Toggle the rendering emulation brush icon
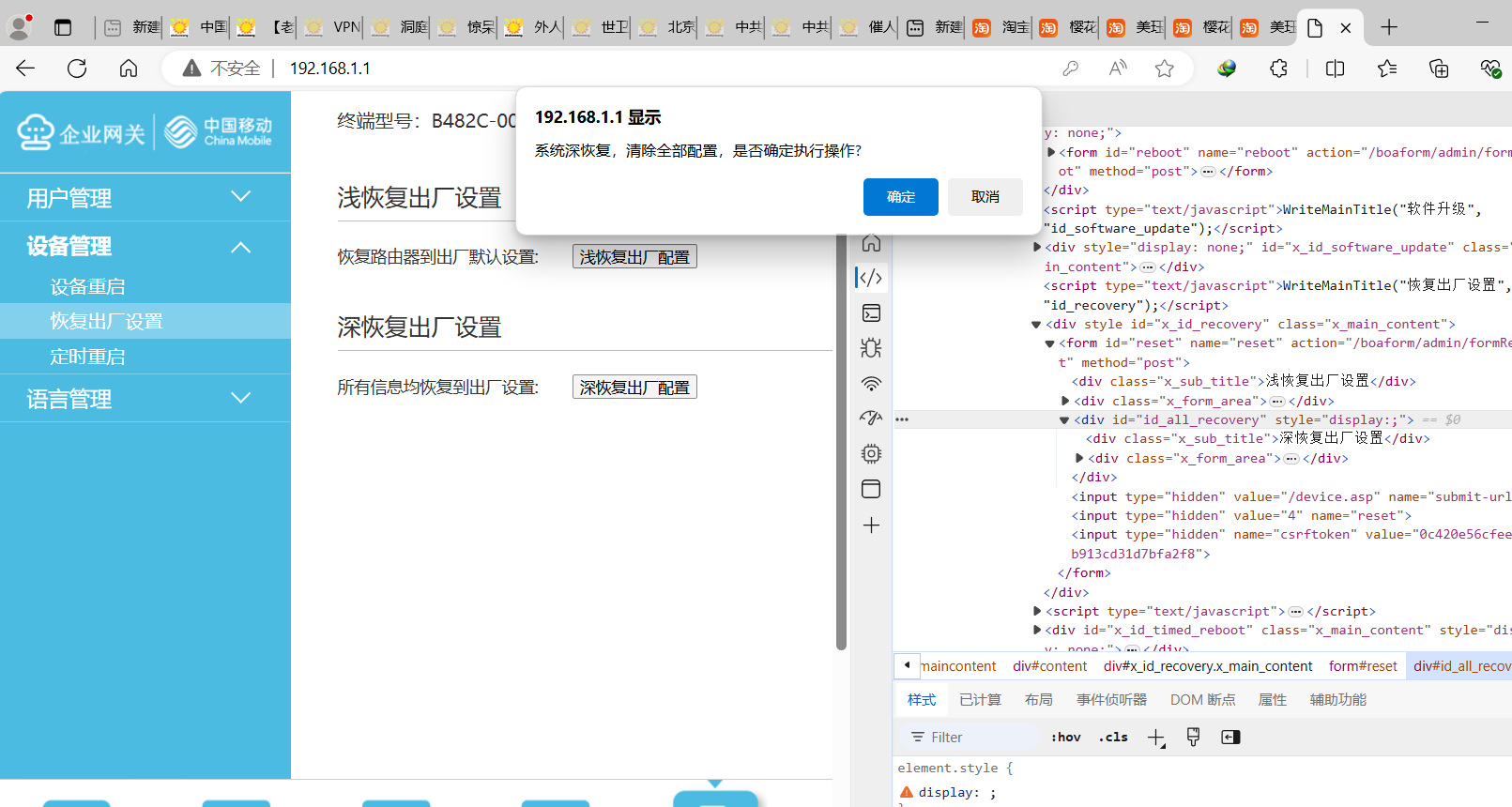This screenshot has width=1512, height=807. coord(1193,738)
